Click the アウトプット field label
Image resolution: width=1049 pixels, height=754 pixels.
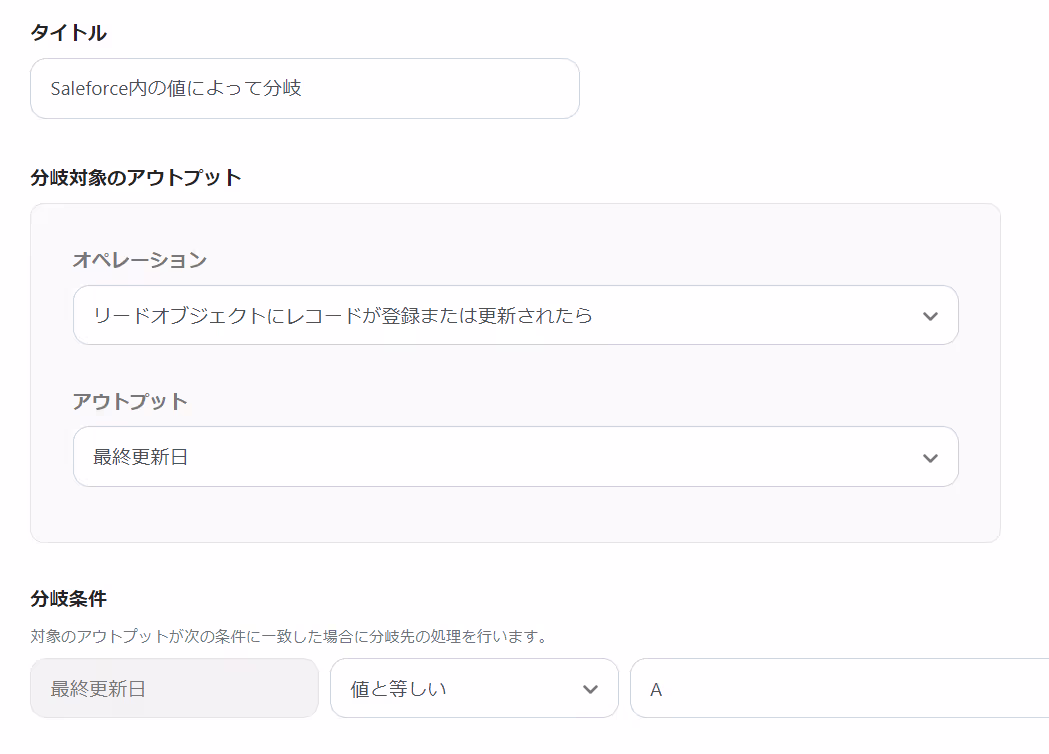pyautogui.click(x=130, y=401)
